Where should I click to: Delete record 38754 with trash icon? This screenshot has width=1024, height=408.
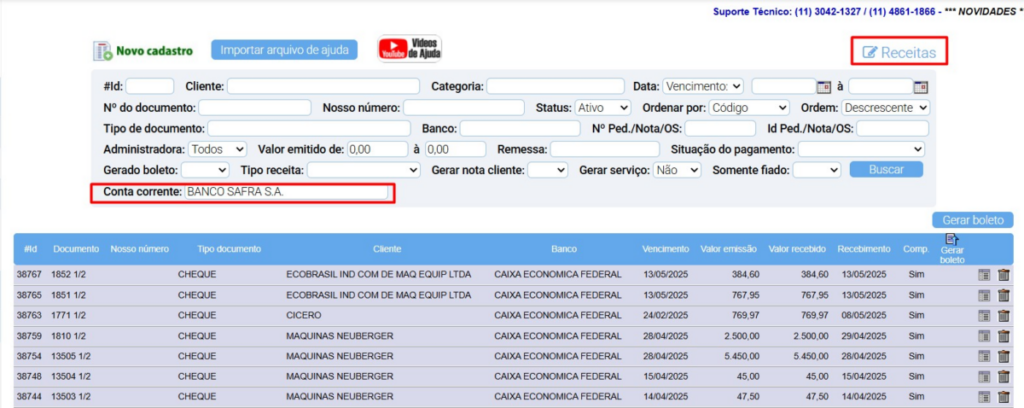(x=1004, y=356)
